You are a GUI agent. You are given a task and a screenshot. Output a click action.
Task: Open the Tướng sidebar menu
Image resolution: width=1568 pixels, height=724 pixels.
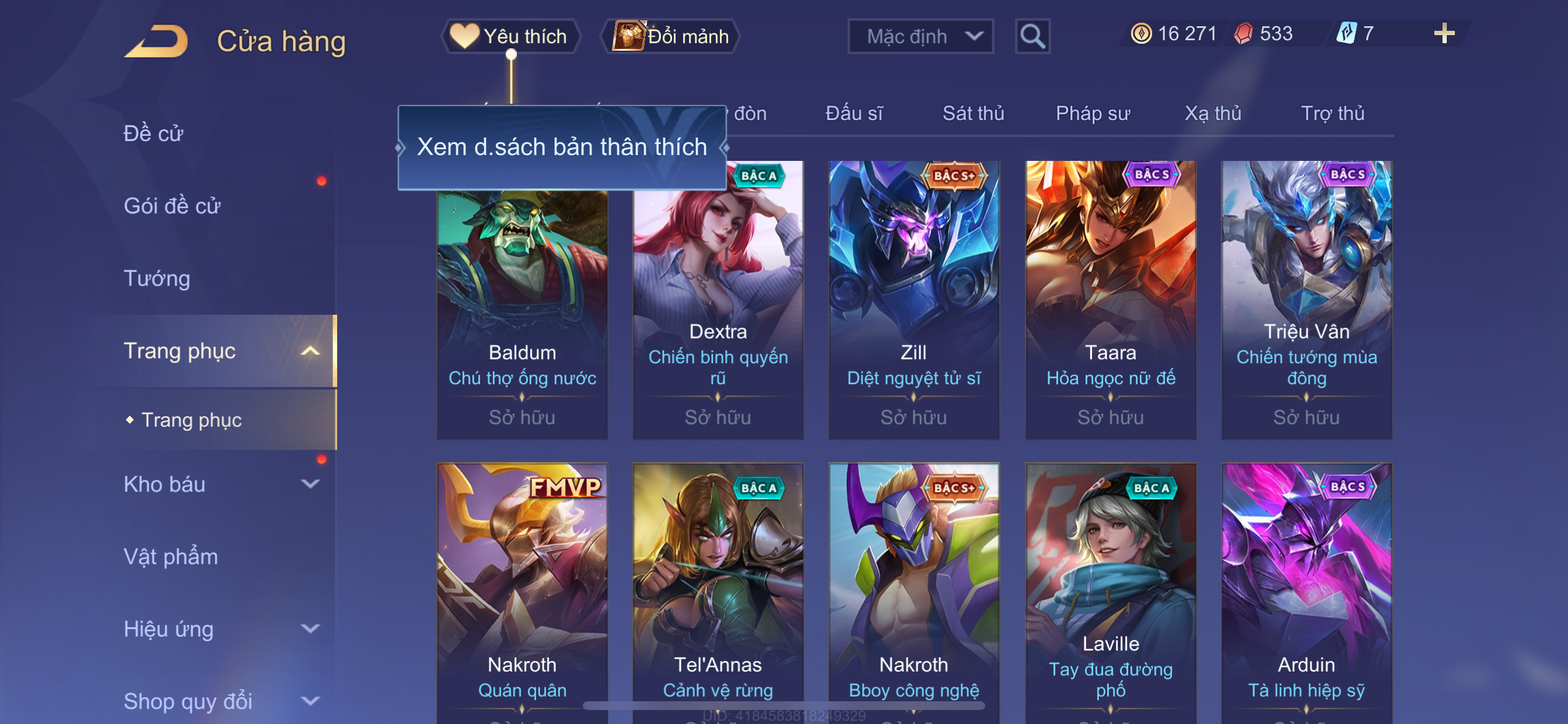pyautogui.click(x=157, y=279)
